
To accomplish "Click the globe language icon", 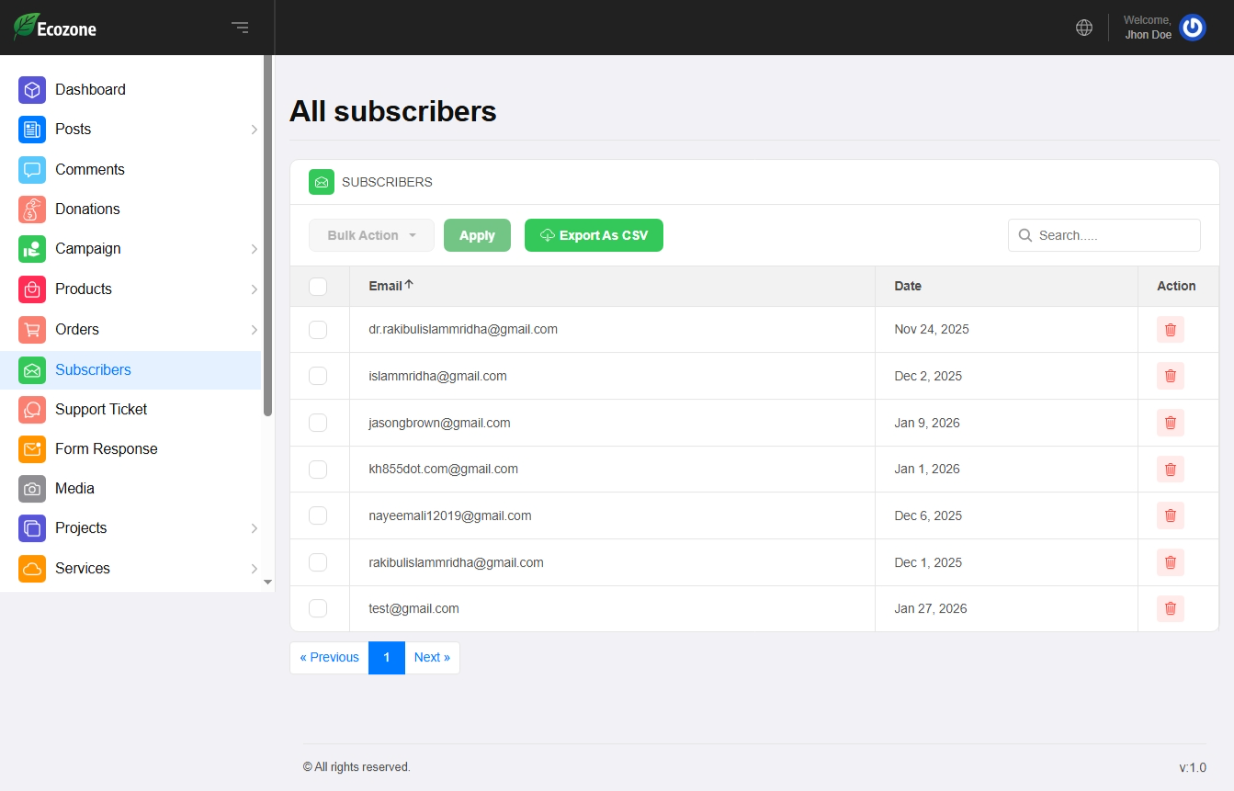I will pos(1084,28).
